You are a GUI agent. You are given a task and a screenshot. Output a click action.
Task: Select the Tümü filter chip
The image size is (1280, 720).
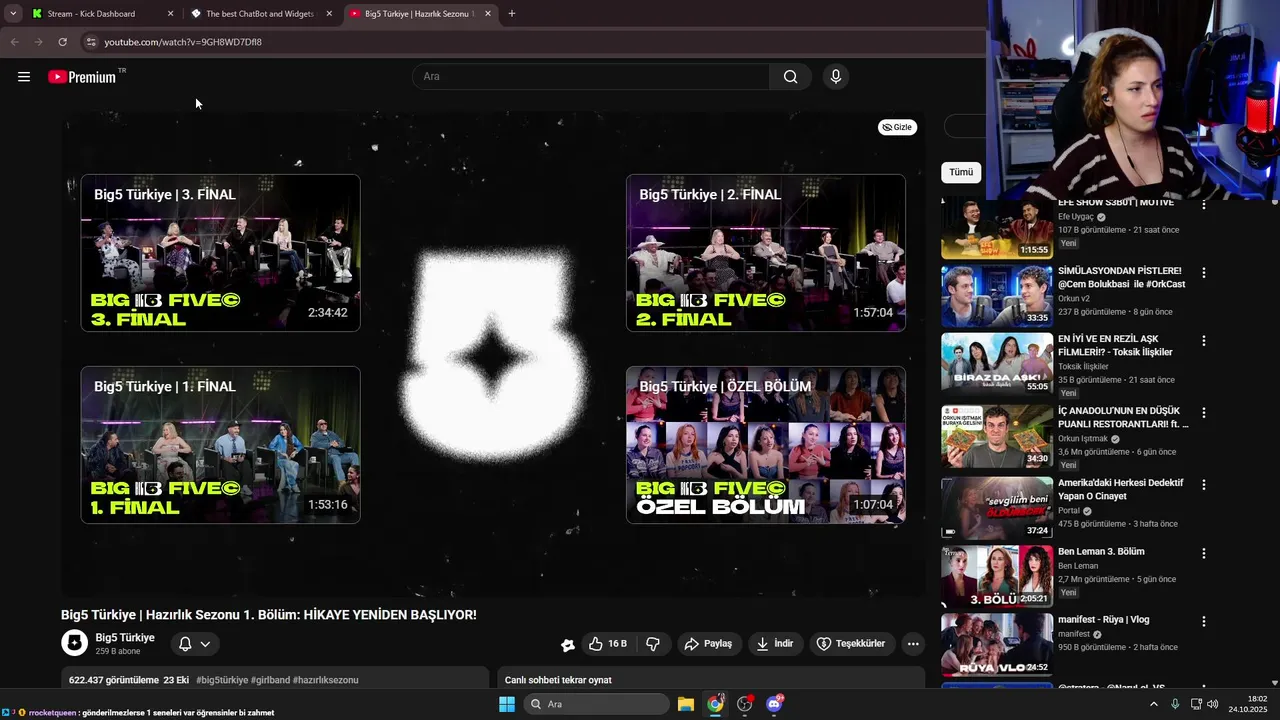tap(961, 172)
